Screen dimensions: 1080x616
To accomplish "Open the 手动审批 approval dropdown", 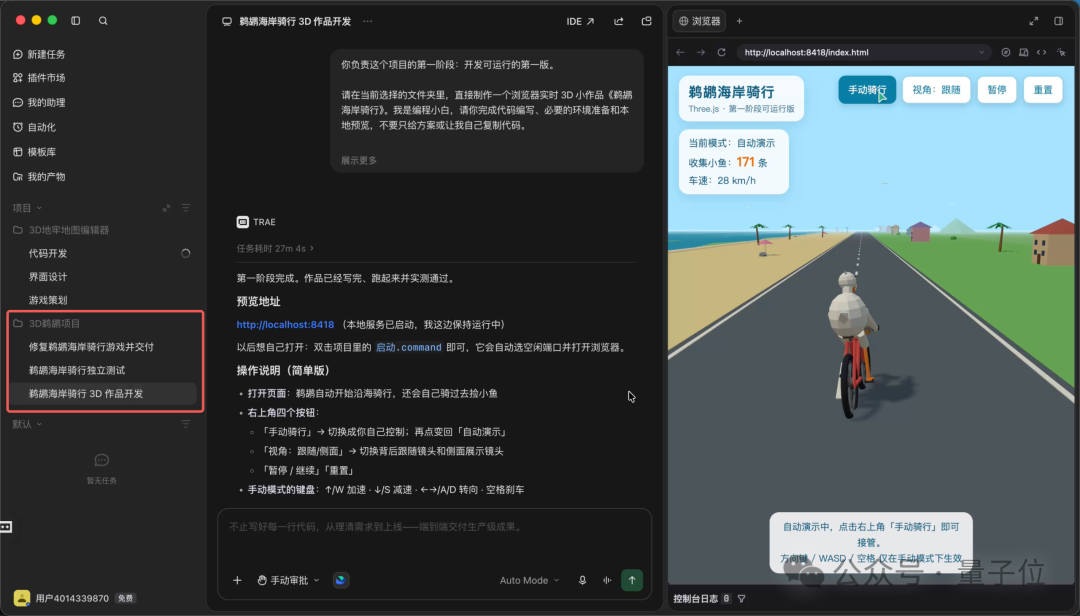I will pyautogui.click(x=289, y=580).
